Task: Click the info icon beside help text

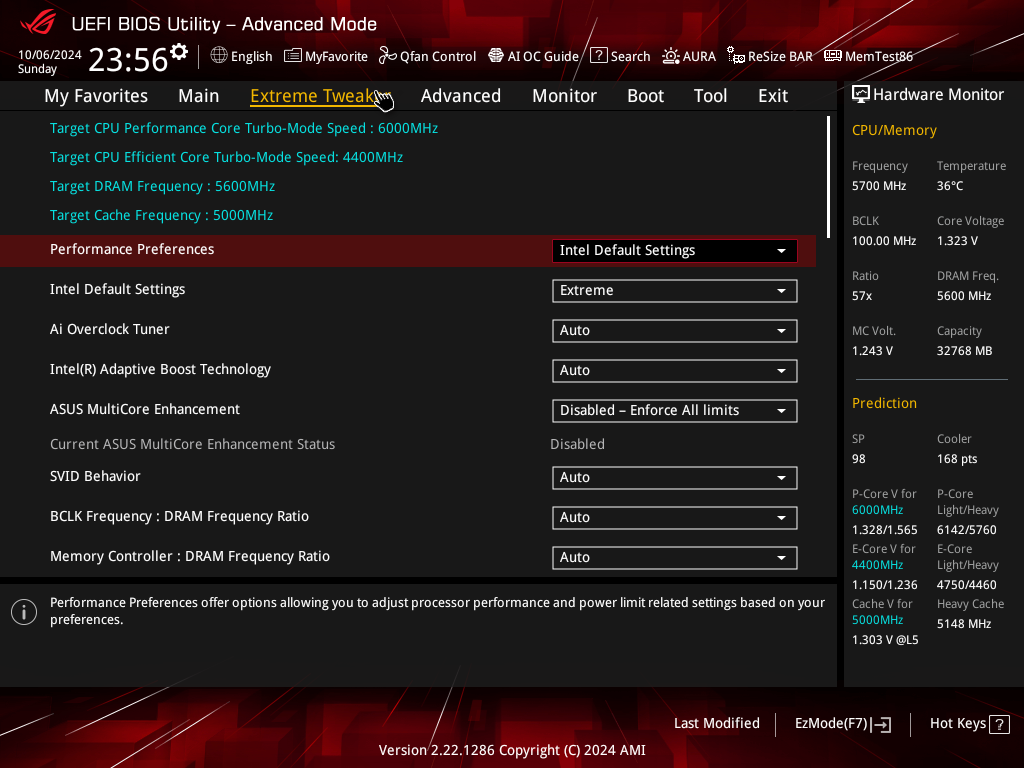Action: click(x=24, y=612)
